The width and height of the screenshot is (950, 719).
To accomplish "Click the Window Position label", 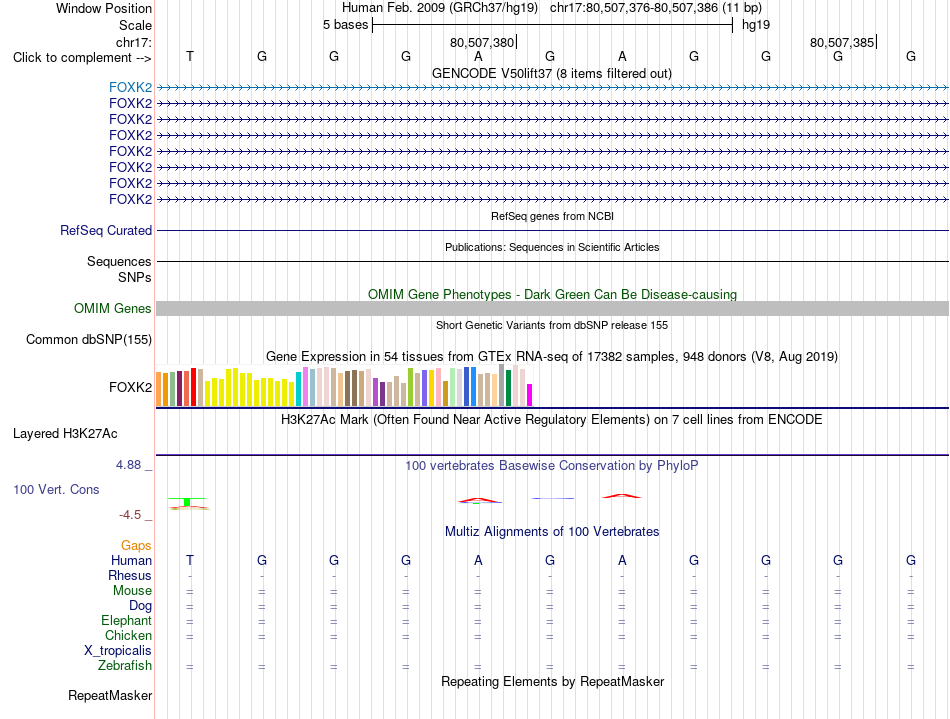I will pos(104,8).
